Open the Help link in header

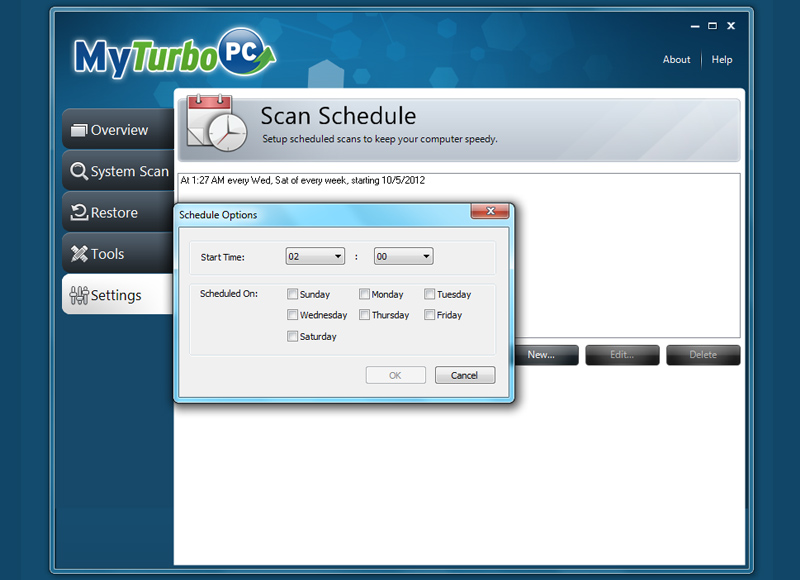(722, 60)
